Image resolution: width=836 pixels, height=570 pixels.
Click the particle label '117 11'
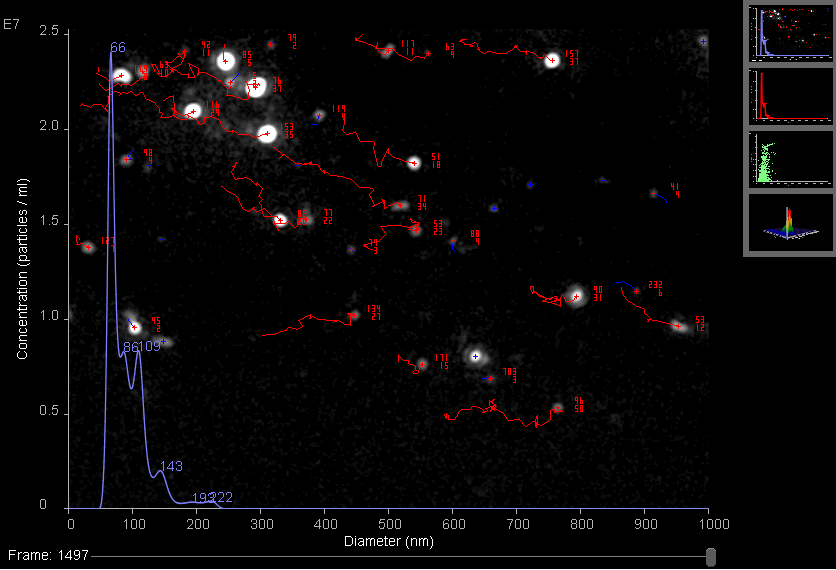tap(407, 47)
